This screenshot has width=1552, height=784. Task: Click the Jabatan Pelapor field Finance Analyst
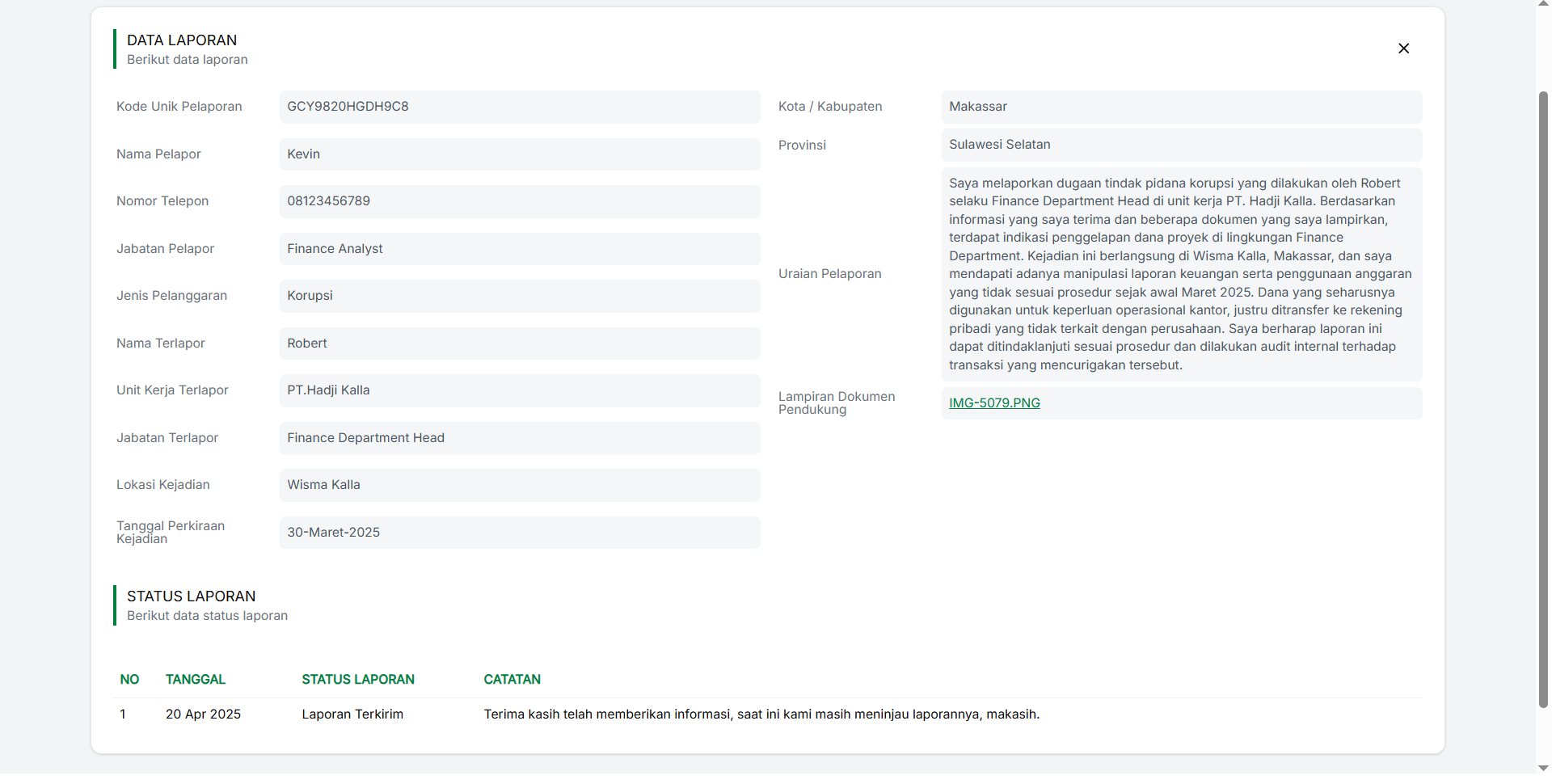point(519,249)
